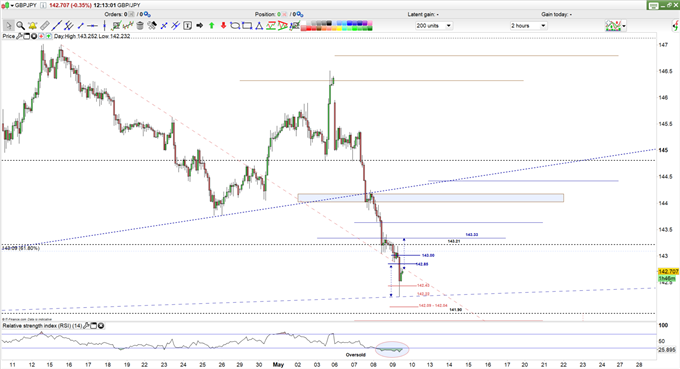Click the GBPJPY info icon
Viewport: 680px width, 369px height.
tap(43, 5)
